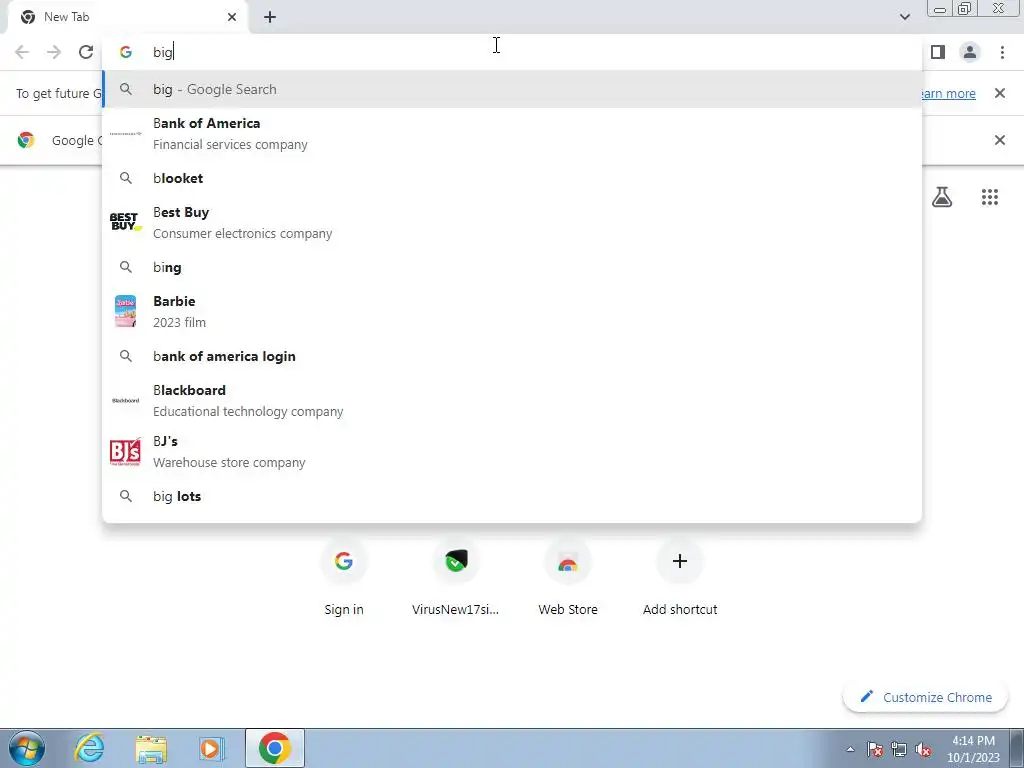
Task: Open the Search Labs flask icon
Action: tap(942, 197)
